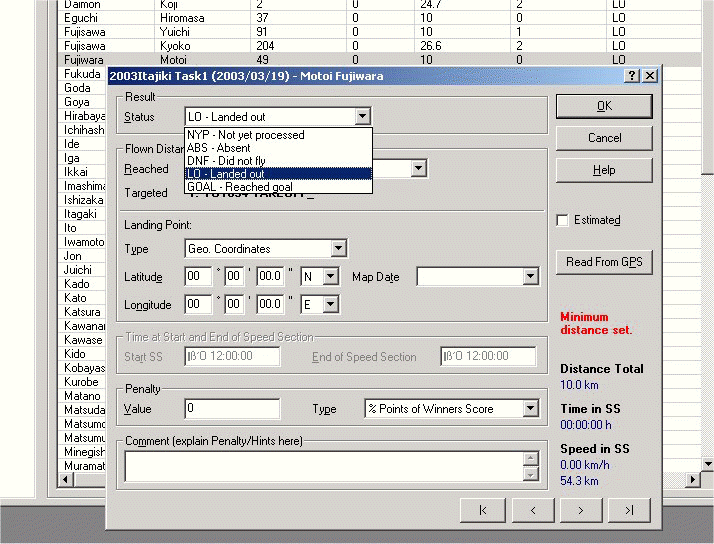The width and height of the screenshot is (714, 544).
Task: Select the Fujiwara Motoi row
Action: (x=379, y=60)
